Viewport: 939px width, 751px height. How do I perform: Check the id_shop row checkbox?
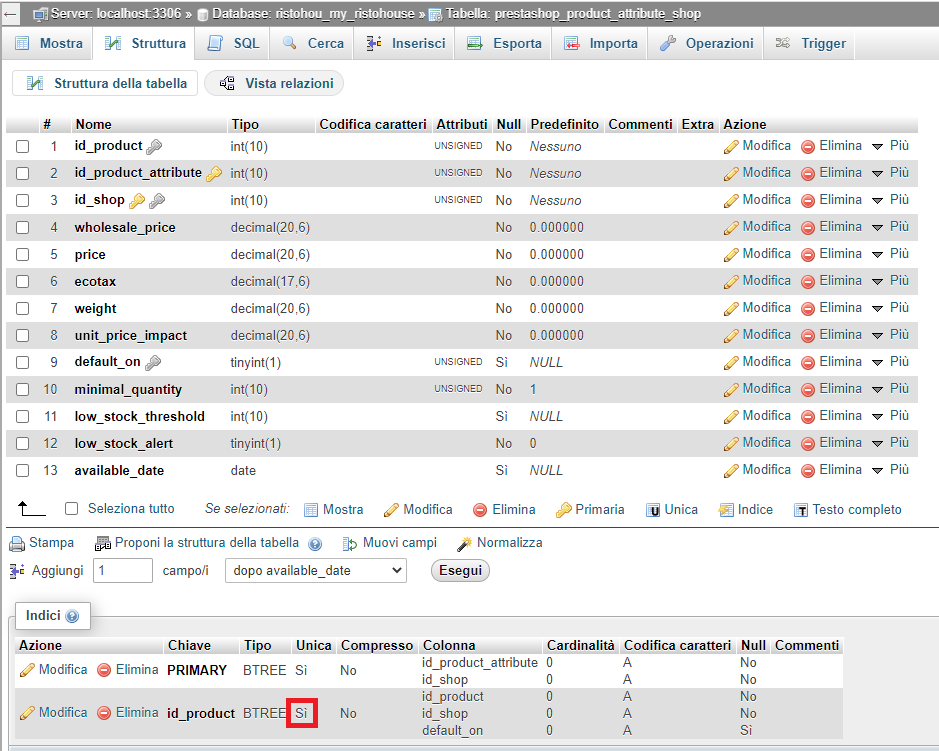pos(23,201)
